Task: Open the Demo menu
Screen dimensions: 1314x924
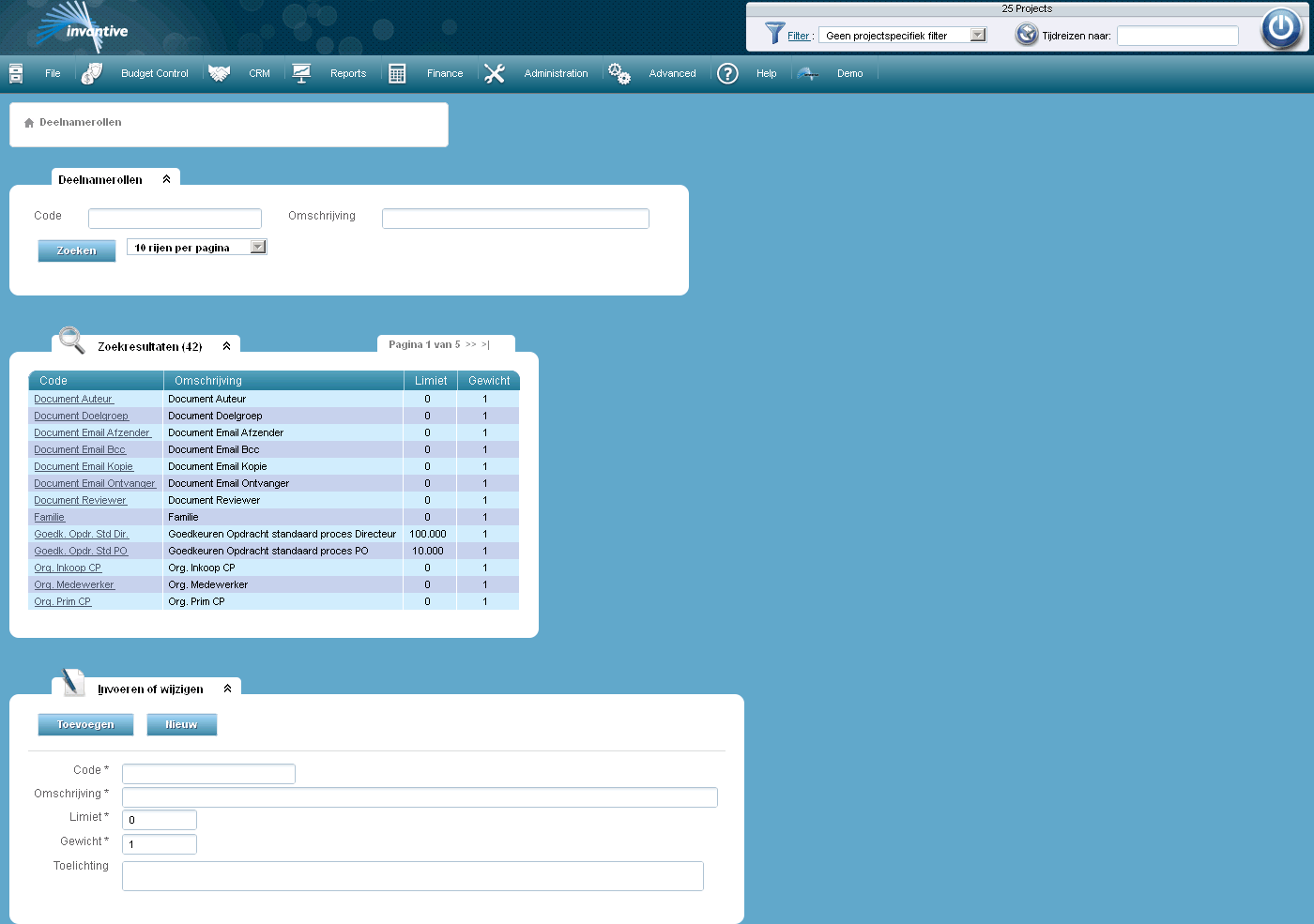Action: (x=850, y=73)
